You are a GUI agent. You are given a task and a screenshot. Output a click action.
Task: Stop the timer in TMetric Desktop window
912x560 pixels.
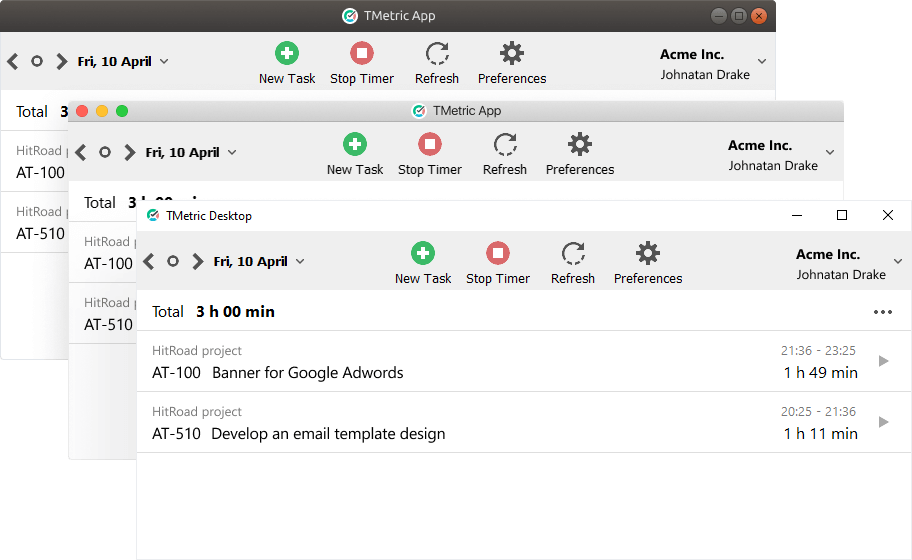[x=498, y=263]
